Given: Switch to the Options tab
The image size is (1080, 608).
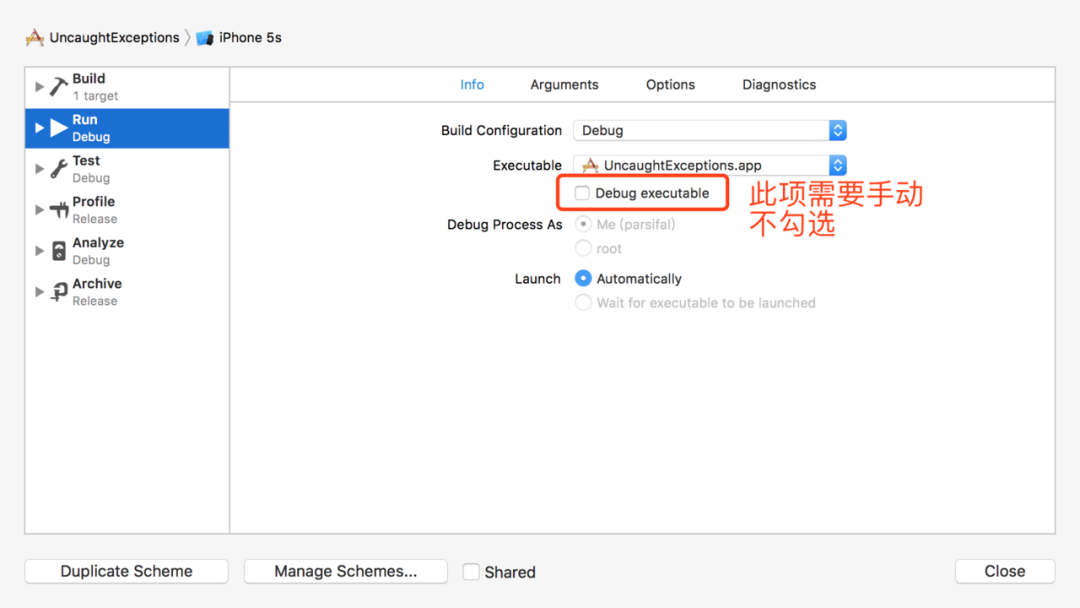Looking at the screenshot, I should tap(670, 85).
